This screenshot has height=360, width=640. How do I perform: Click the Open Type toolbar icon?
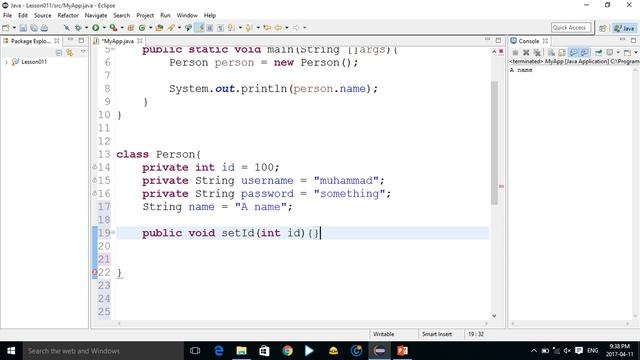tap(159, 28)
